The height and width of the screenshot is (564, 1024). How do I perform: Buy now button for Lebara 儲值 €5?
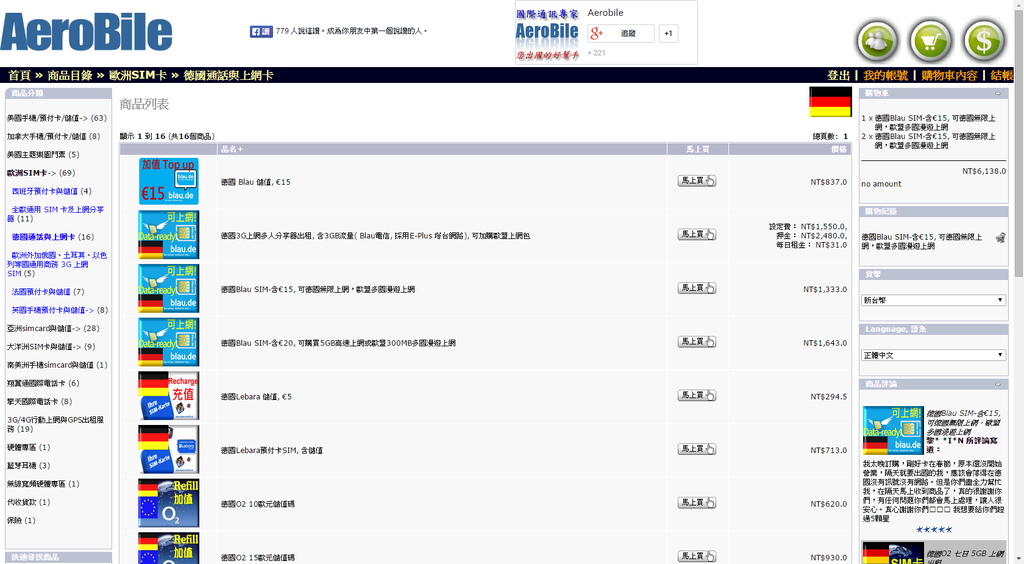[x=697, y=395]
